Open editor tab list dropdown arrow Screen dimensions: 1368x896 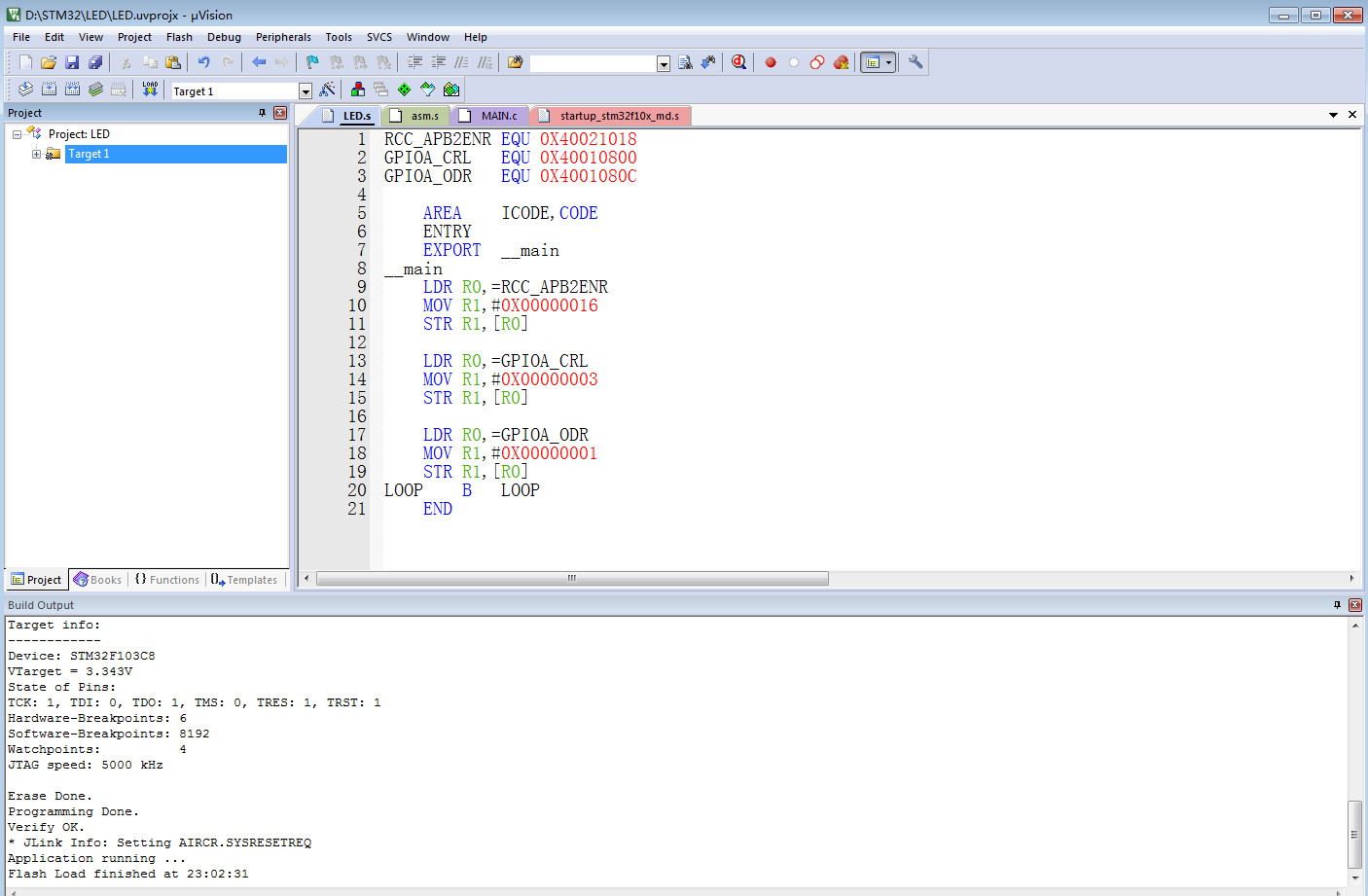tap(1333, 115)
